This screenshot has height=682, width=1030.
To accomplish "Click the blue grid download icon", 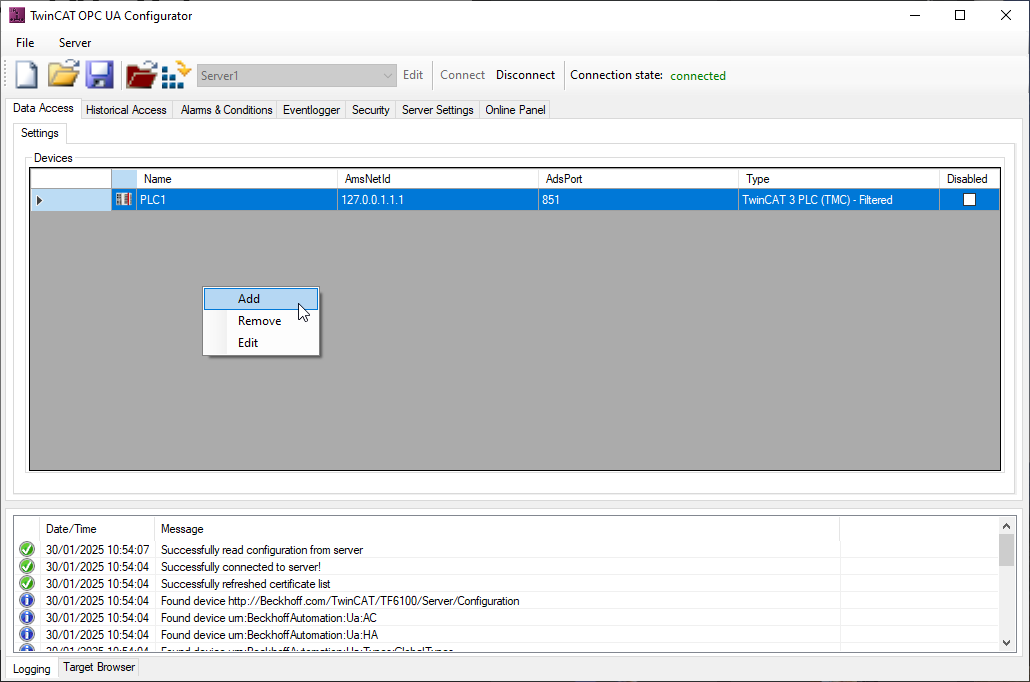I will [176, 75].
